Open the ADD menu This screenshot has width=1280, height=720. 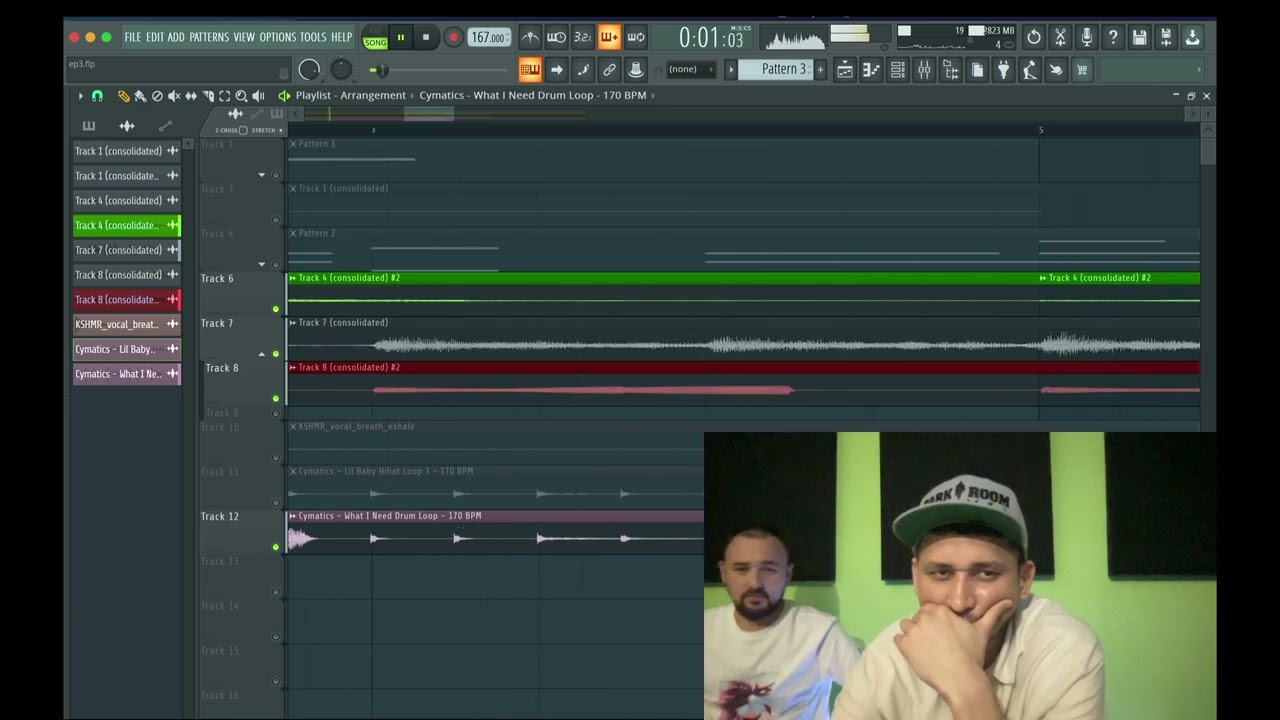pos(176,37)
